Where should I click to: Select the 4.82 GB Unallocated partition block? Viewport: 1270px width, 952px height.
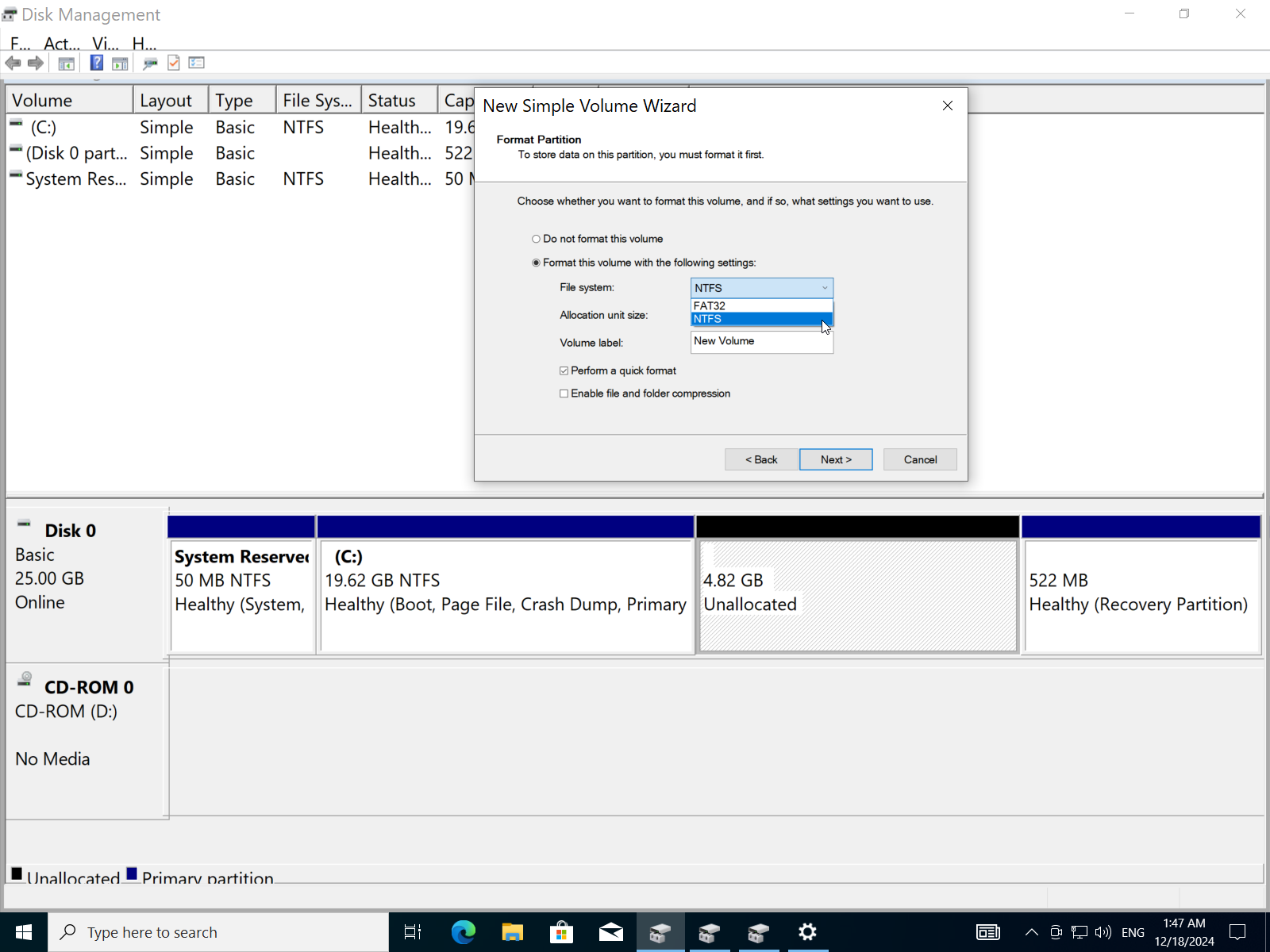coord(857,595)
